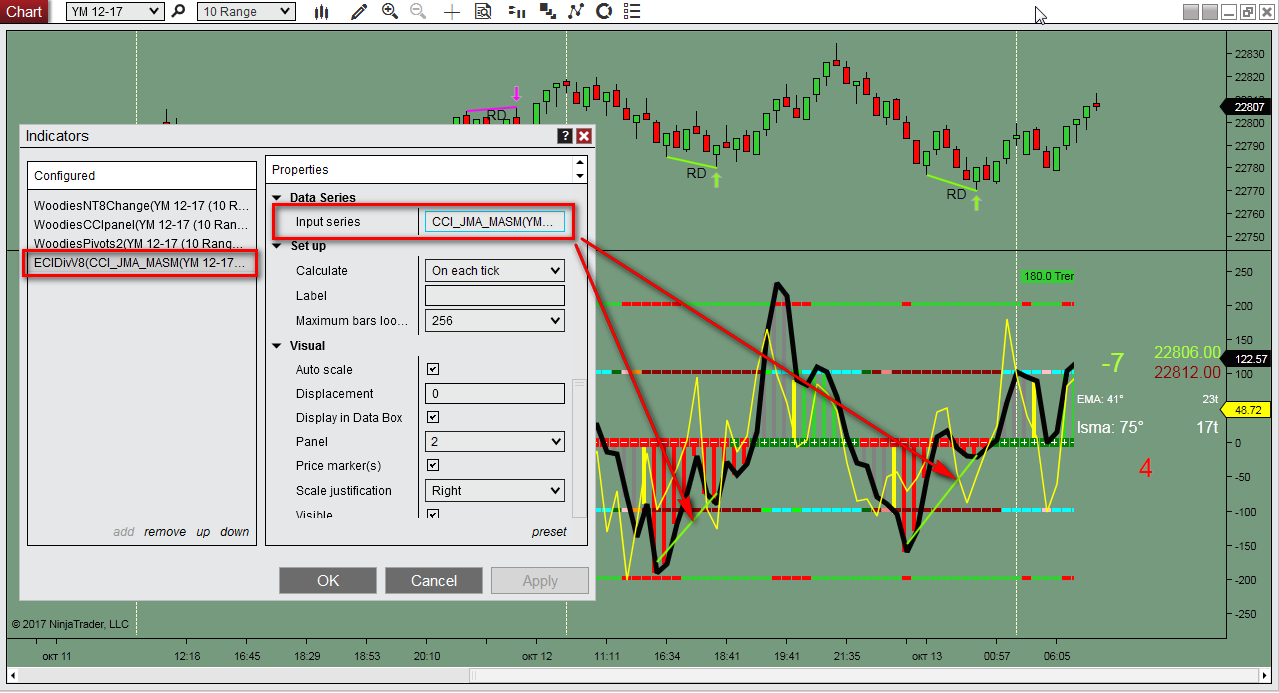Open the 10 Range interval dropdown
The width and height of the screenshot is (1279, 693).
coord(245,12)
